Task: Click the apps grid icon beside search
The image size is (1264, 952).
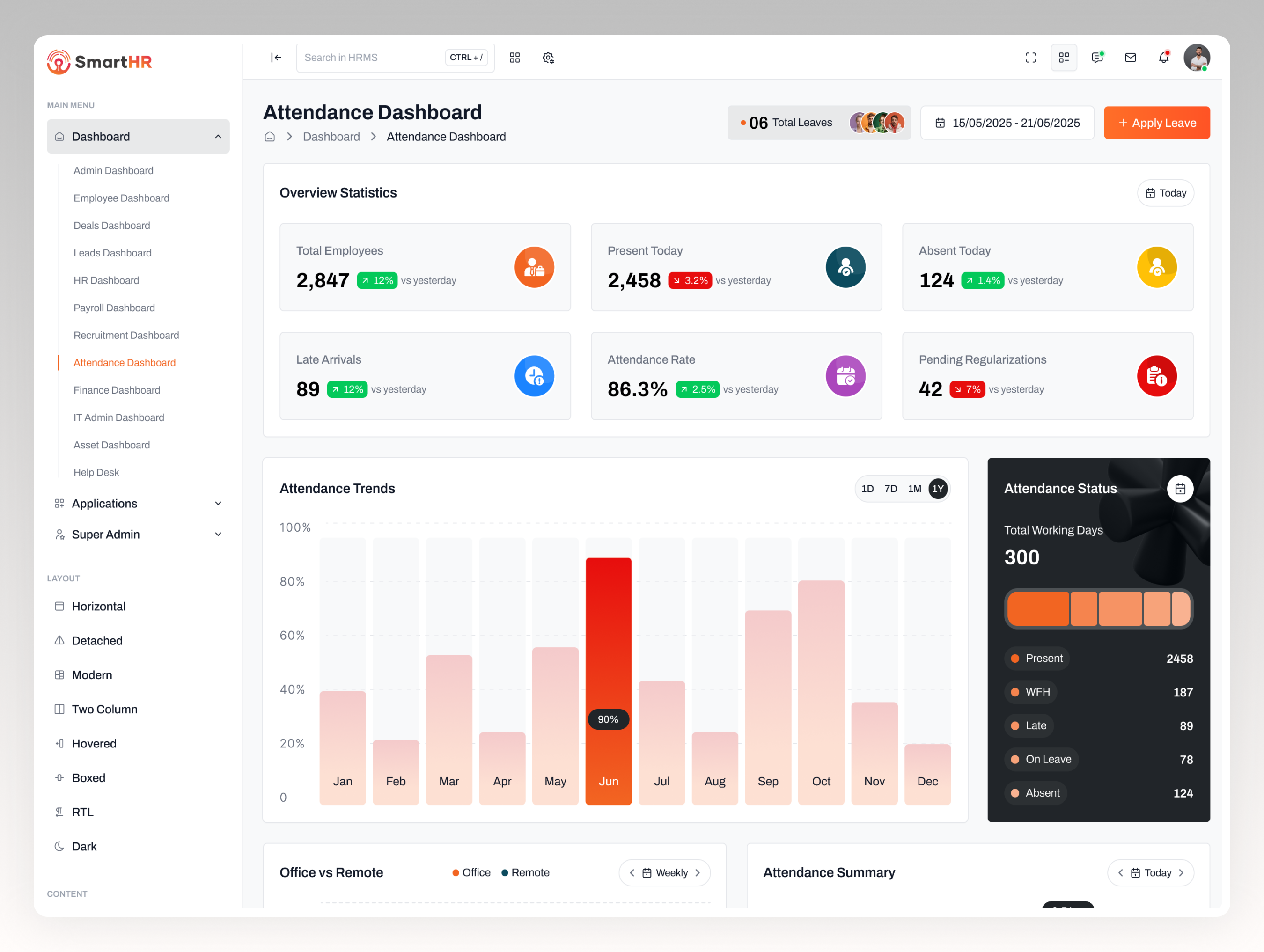Action: pos(514,57)
